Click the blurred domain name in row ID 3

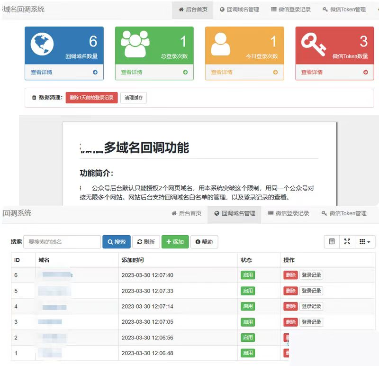tap(50, 322)
